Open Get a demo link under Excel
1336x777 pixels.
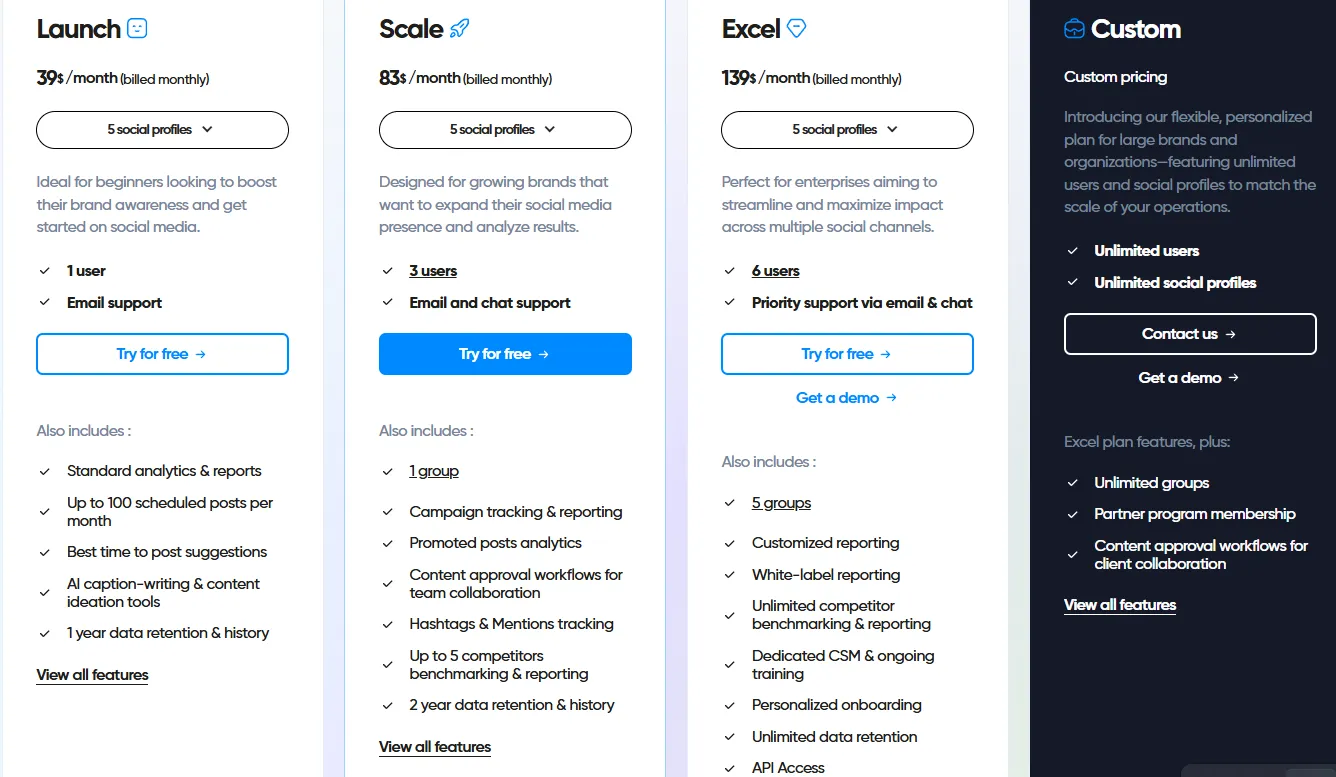(846, 398)
